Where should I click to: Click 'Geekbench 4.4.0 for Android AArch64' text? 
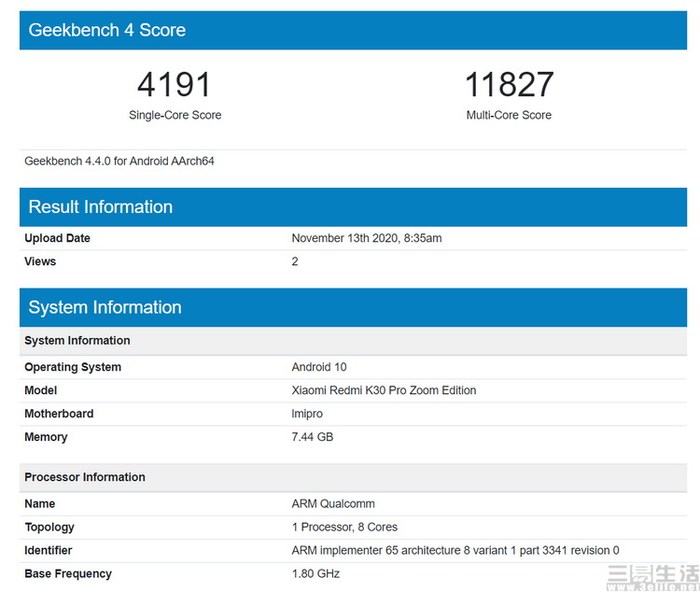pos(119,161)
